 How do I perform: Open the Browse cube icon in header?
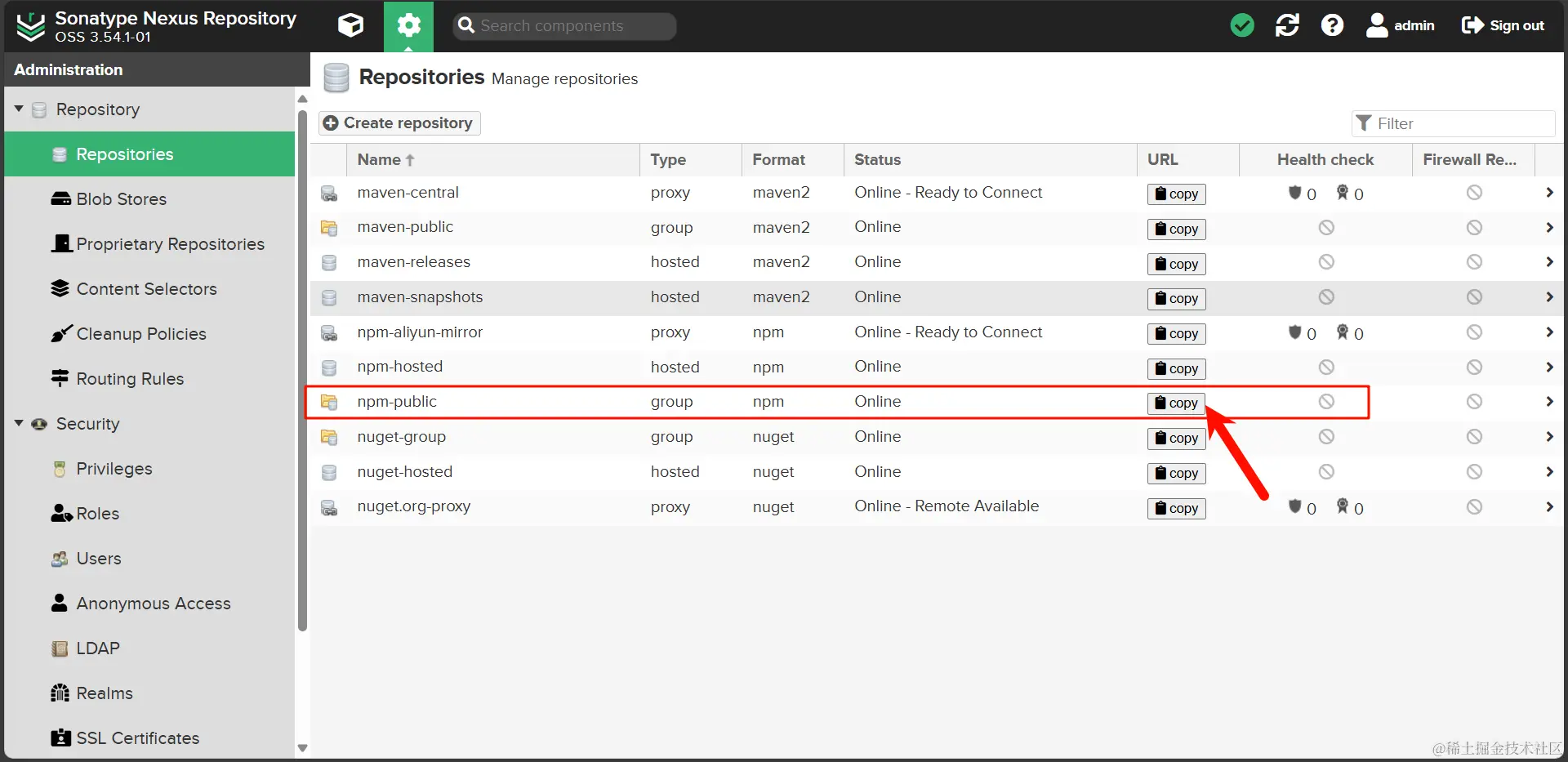click(x=350, y=26)
